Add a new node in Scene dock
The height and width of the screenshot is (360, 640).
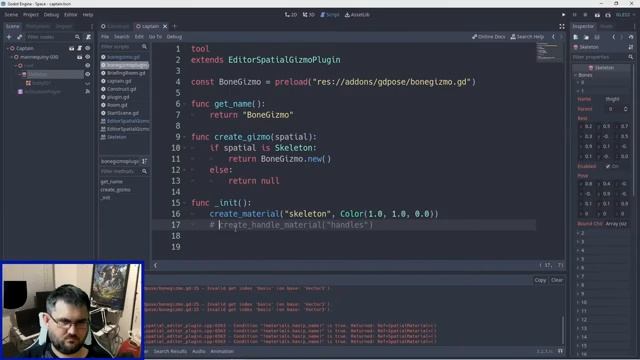(9, 37)
